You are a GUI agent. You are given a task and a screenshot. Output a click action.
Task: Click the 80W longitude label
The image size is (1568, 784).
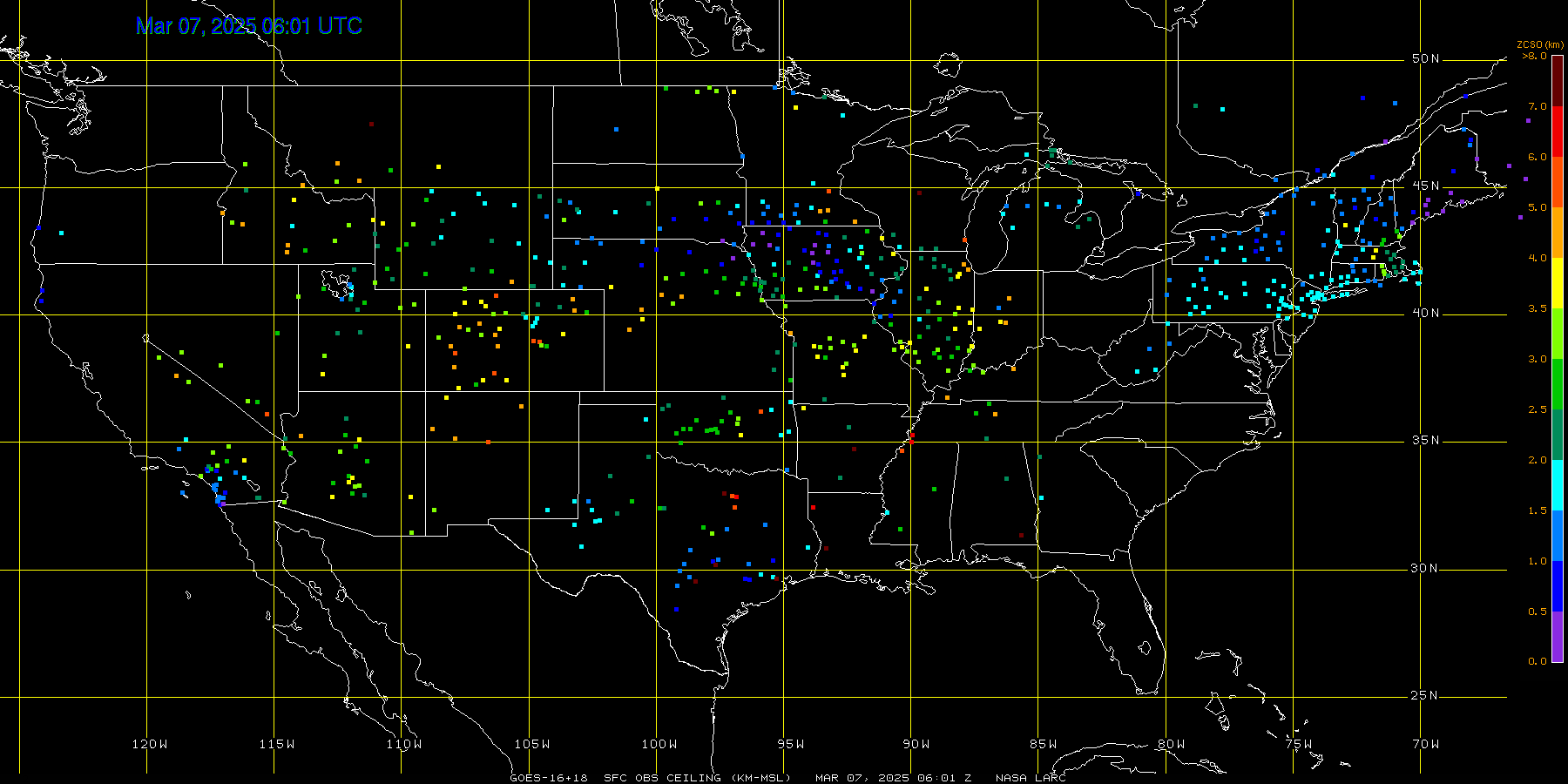(1172, 744)
